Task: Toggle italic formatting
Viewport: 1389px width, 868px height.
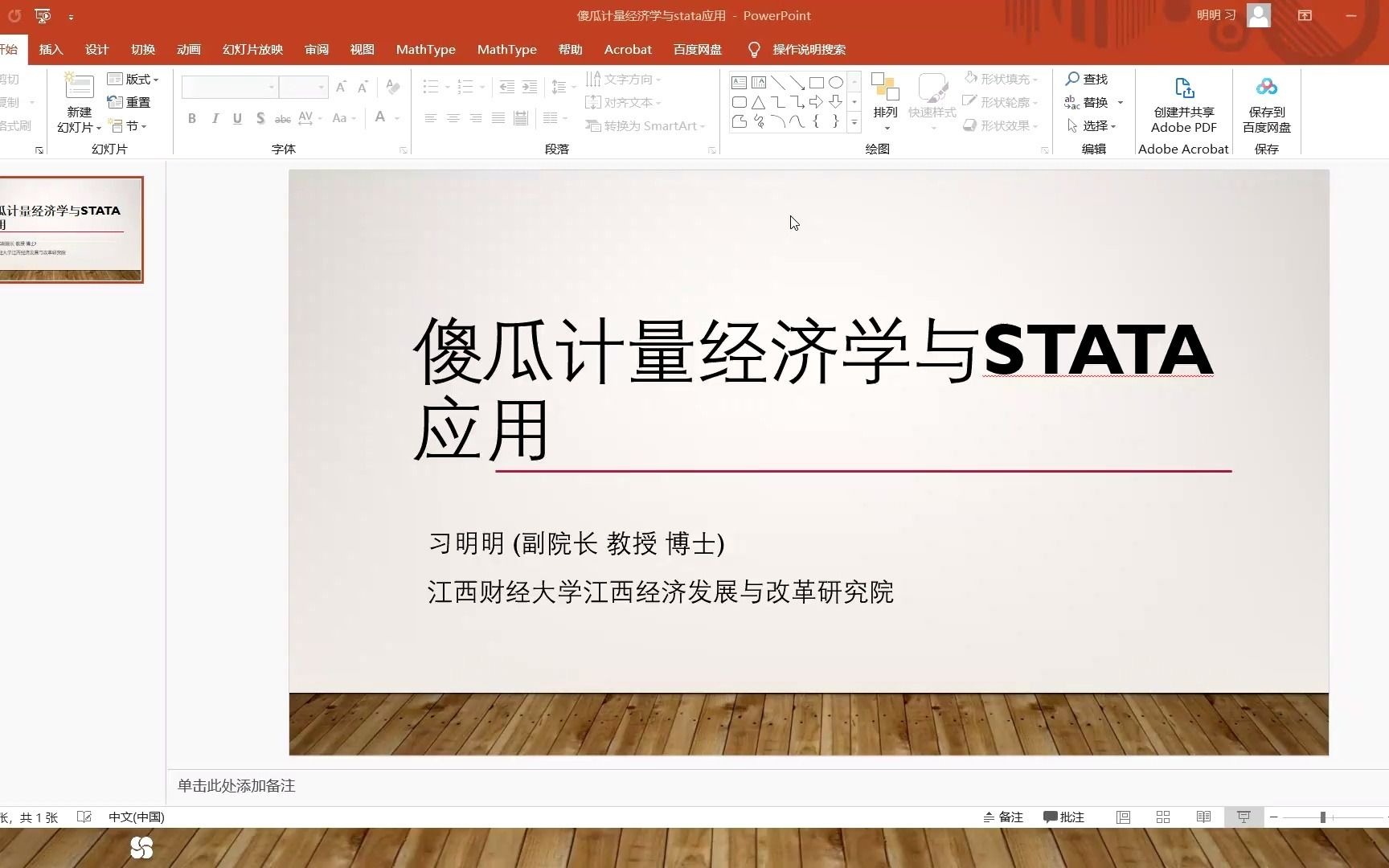Action: pyautogui.click(x=215, y=118)
